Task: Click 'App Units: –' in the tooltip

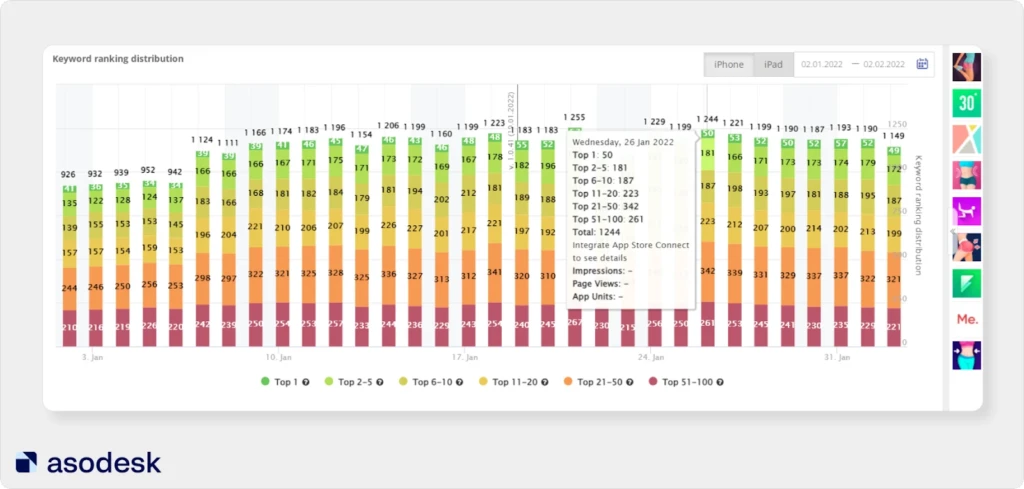Action: (x=598, y=296)
